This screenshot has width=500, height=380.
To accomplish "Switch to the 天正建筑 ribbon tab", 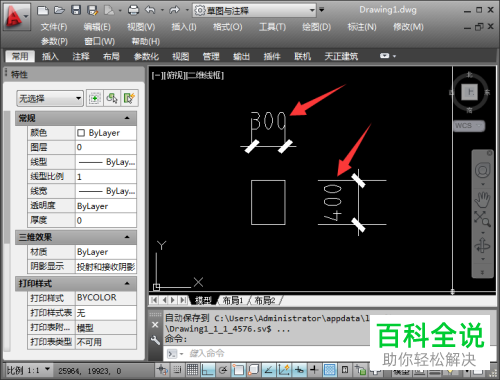I will (x=341, y=56).
